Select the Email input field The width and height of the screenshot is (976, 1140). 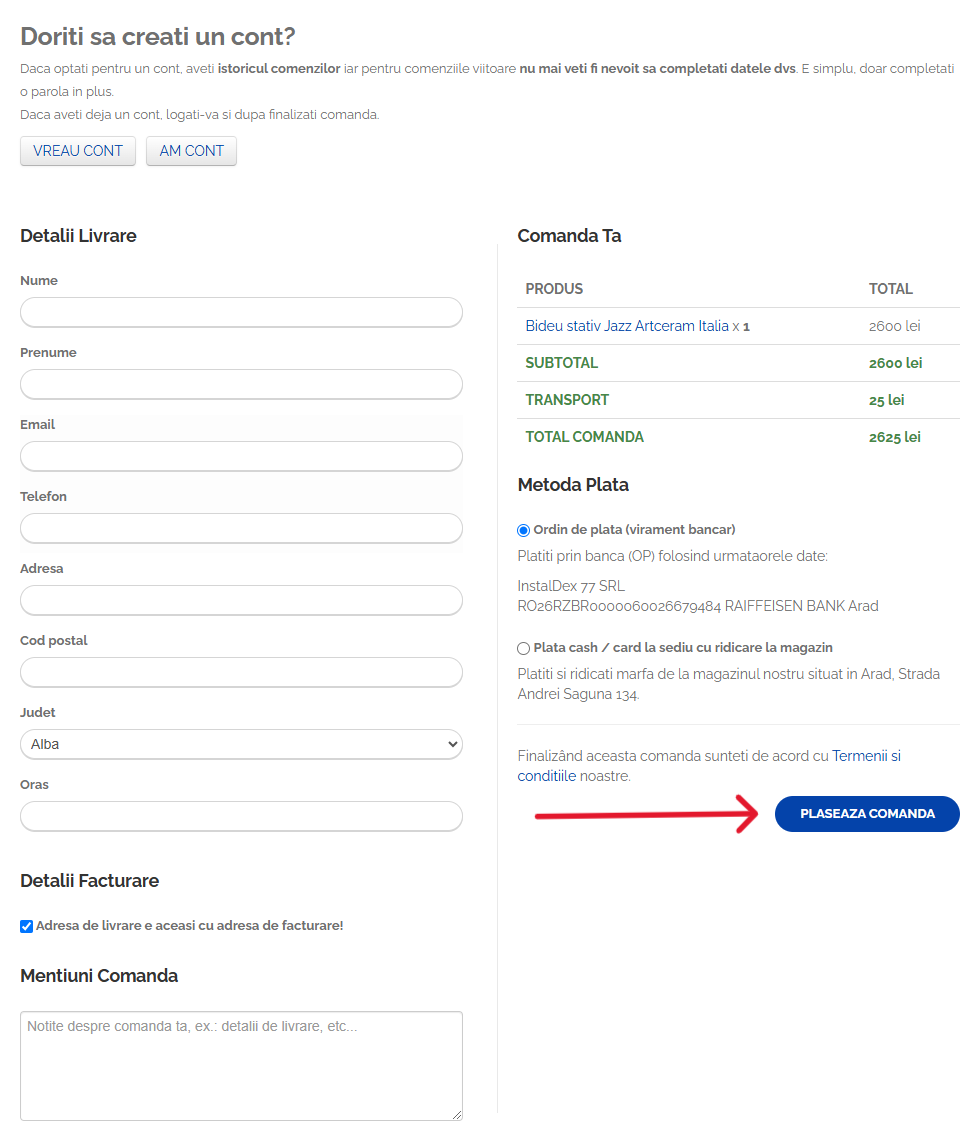tap(241, 456)
